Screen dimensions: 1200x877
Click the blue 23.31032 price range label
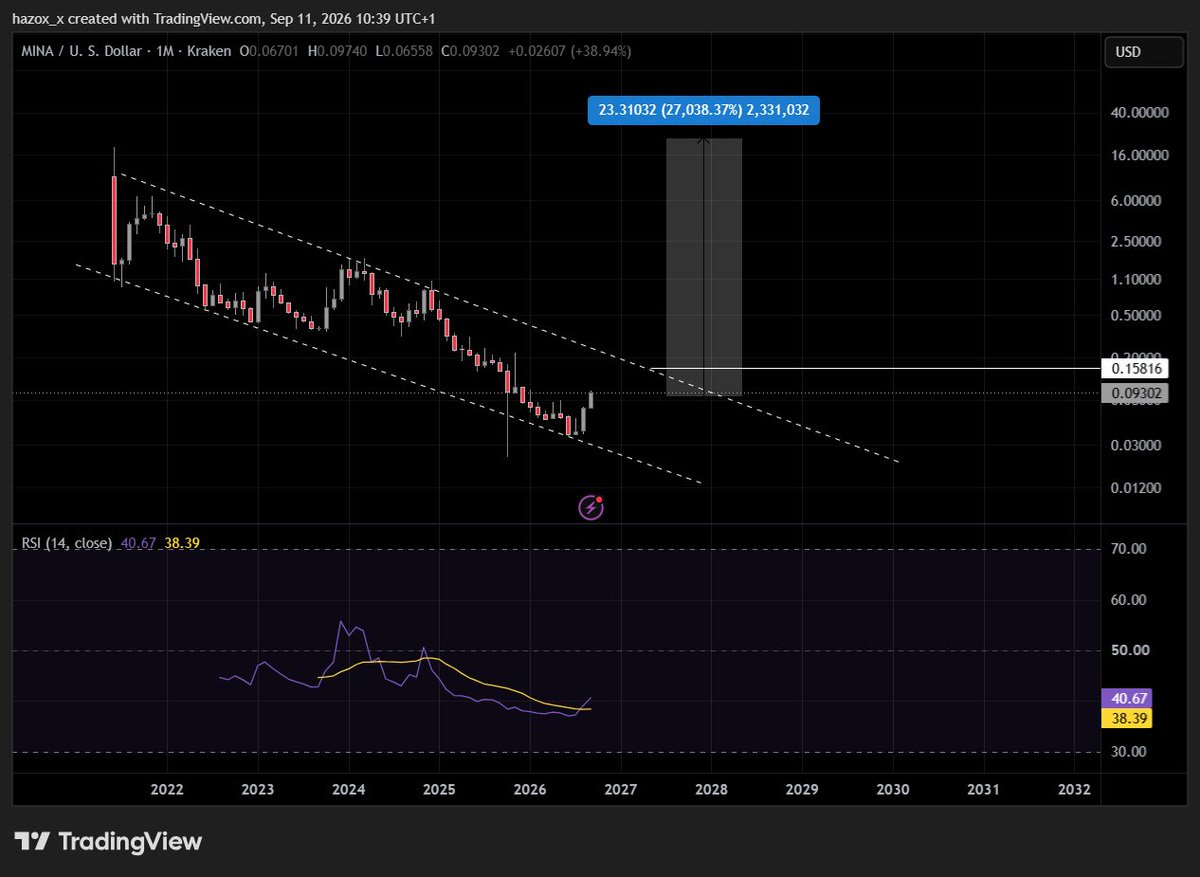pyautogui.click(x=704, y=111)
